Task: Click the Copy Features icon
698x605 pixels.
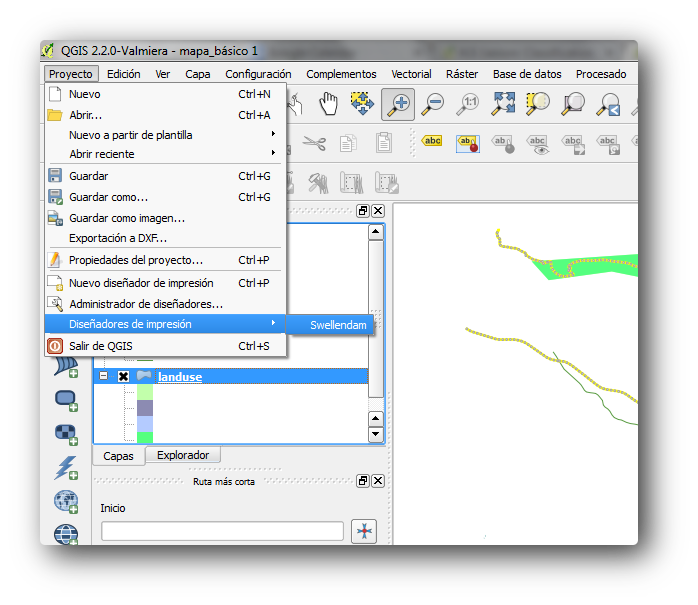Action: point(348,143)
